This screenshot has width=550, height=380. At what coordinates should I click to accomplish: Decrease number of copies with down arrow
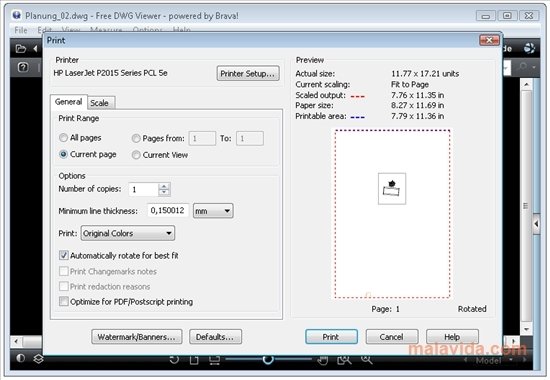point(164,192)
